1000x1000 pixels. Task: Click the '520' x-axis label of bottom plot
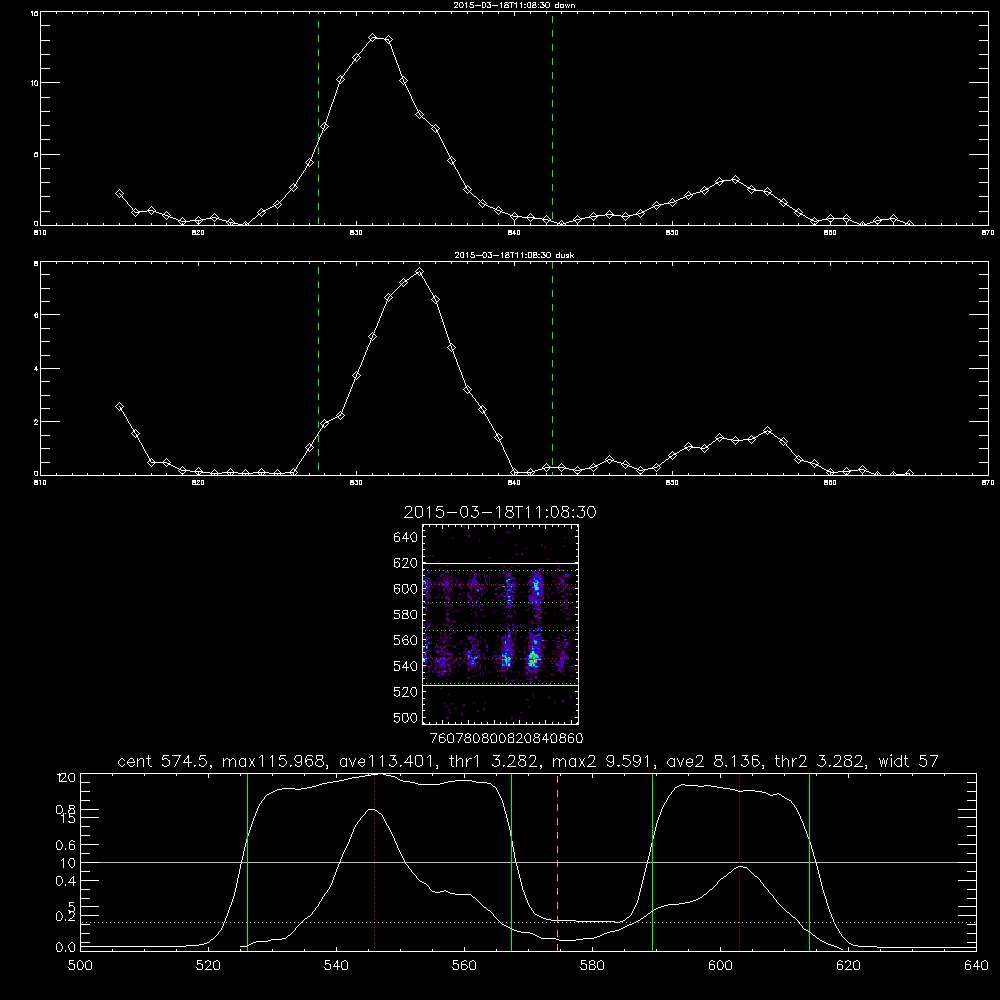[x=208, y=966]
